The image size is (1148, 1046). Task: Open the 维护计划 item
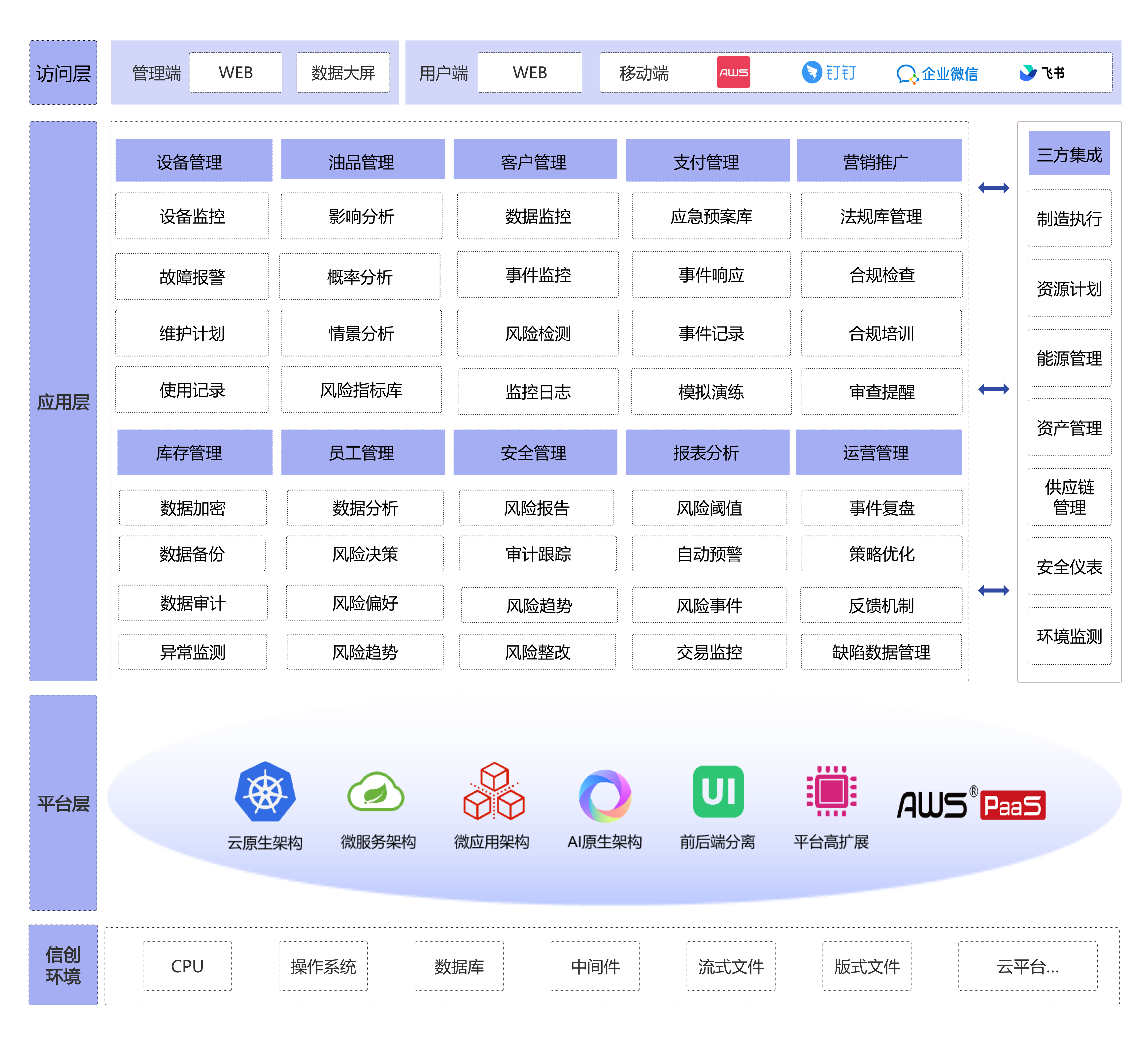pos(192,333)
